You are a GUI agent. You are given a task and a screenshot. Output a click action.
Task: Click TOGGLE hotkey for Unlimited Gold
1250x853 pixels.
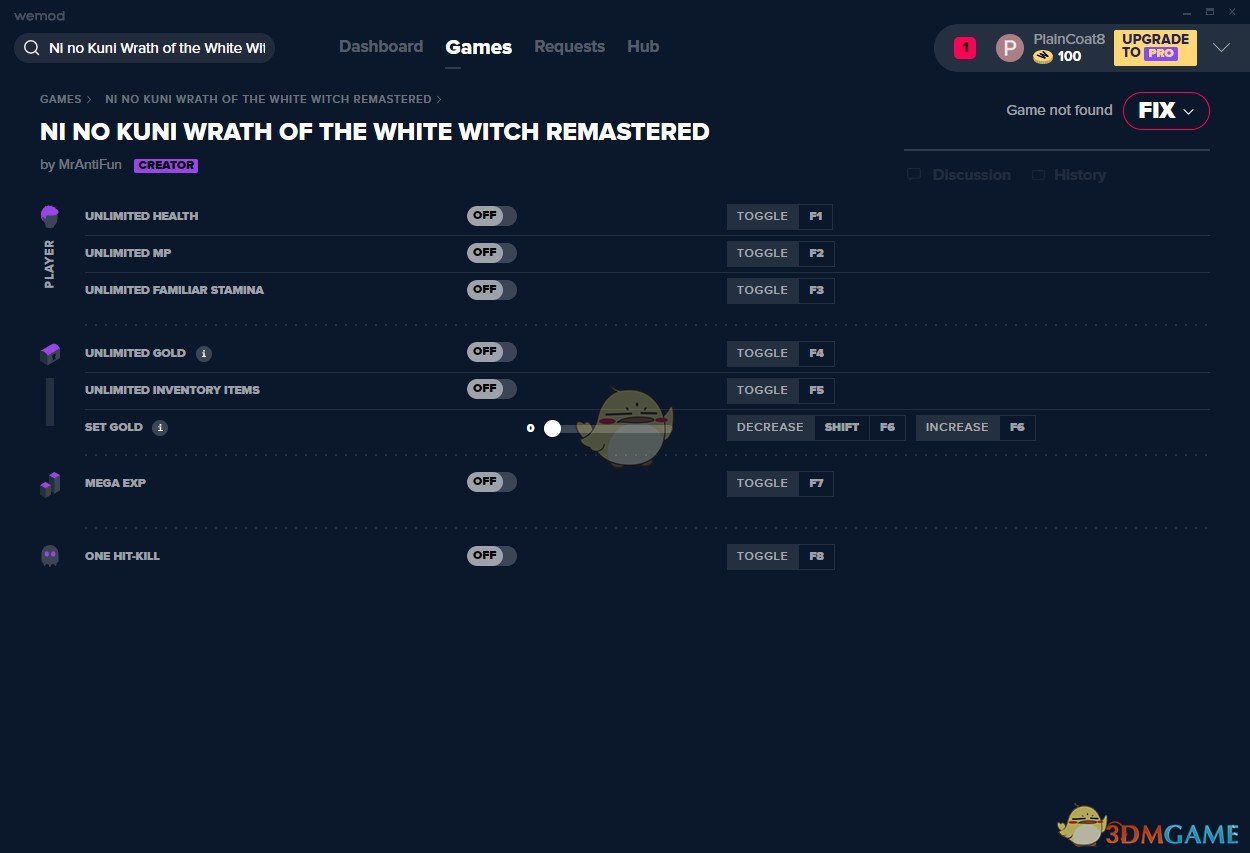(763, 354)
